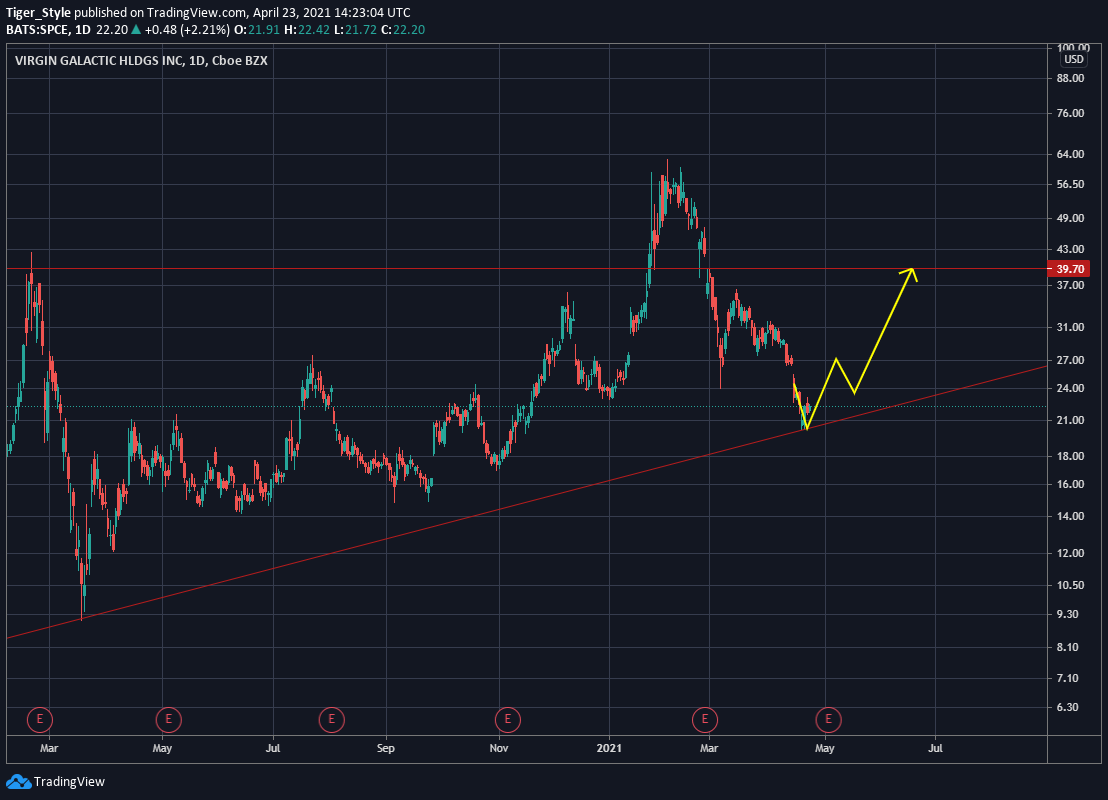
Task: Click the 2021 year label on time axis
Action: 609,748
